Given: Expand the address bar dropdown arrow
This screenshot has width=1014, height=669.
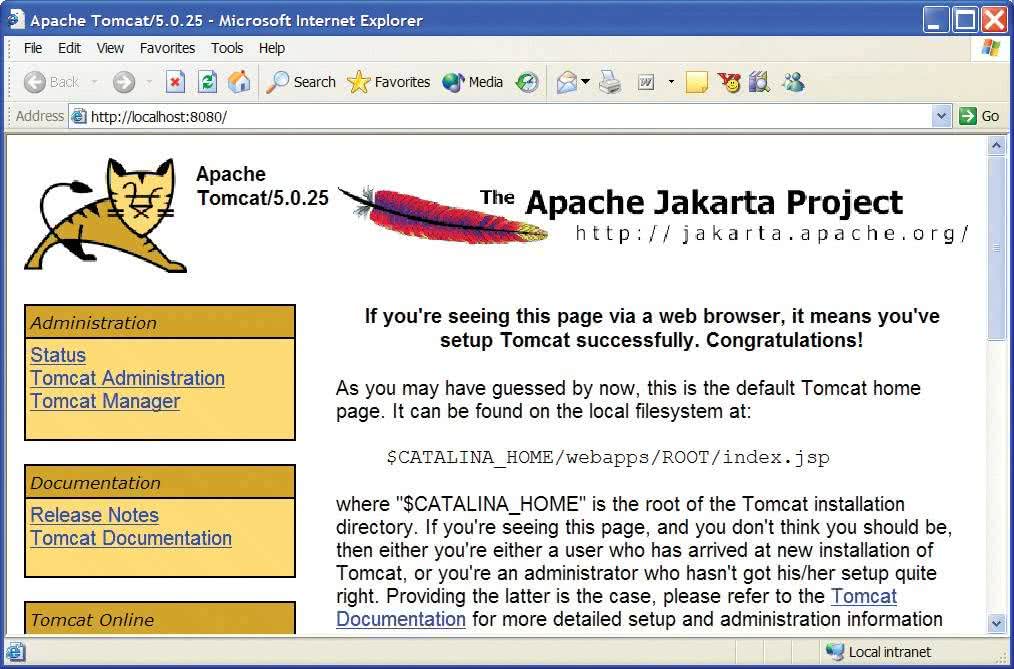Looking at the screenshot, I should pos(941,116).
